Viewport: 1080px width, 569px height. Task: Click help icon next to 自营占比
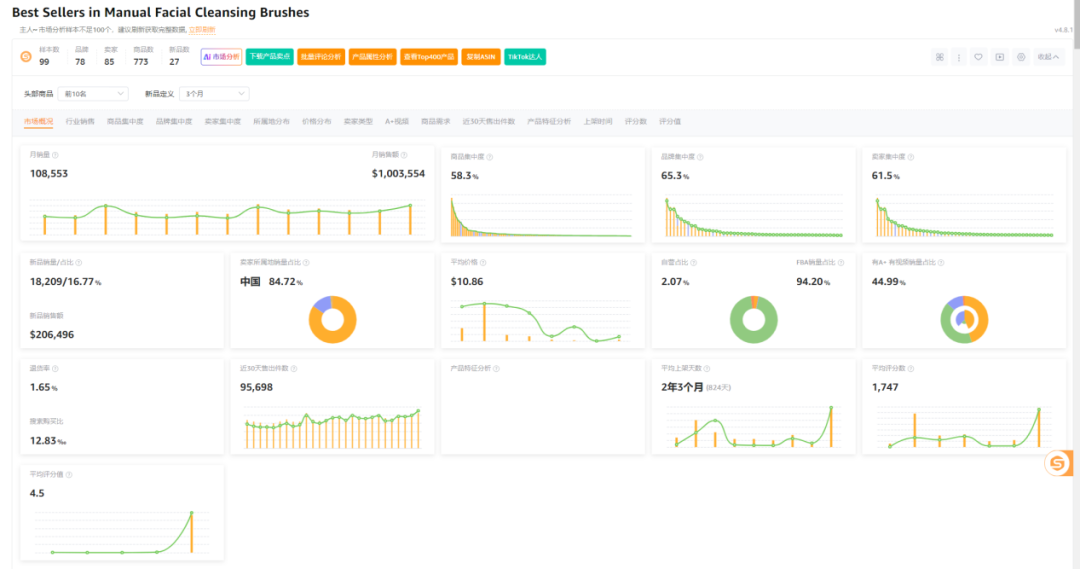694,262
